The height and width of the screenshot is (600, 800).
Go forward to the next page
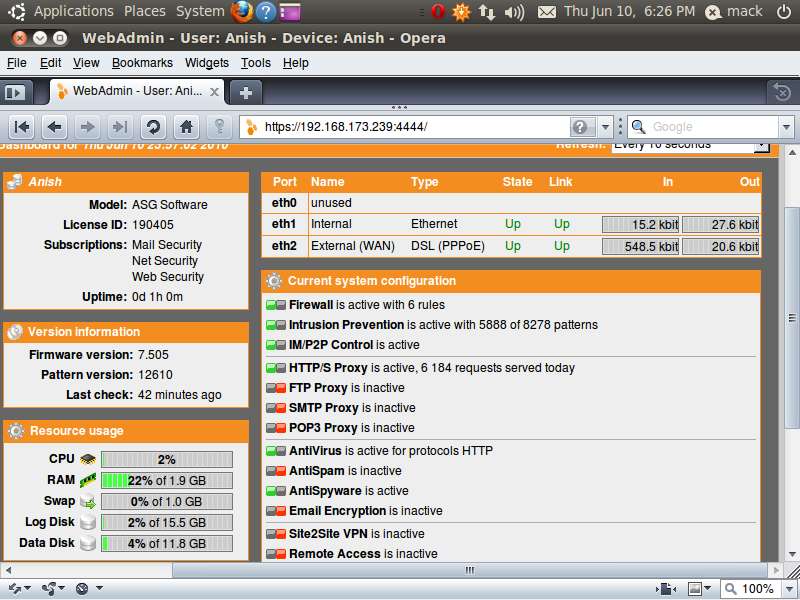tap(87, 127)
